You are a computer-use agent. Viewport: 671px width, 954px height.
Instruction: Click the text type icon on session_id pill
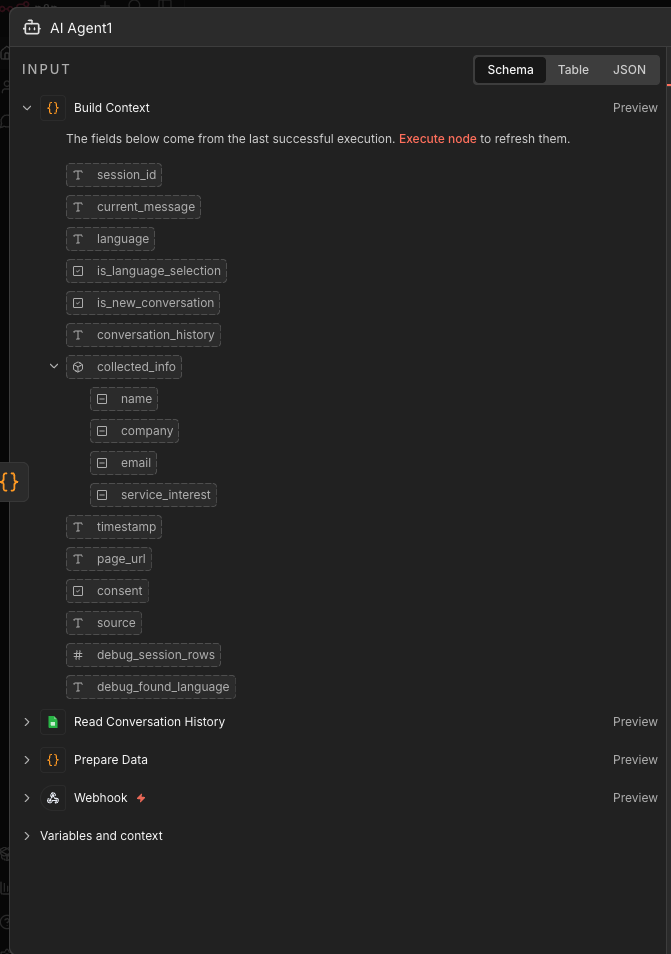(79, 174)
